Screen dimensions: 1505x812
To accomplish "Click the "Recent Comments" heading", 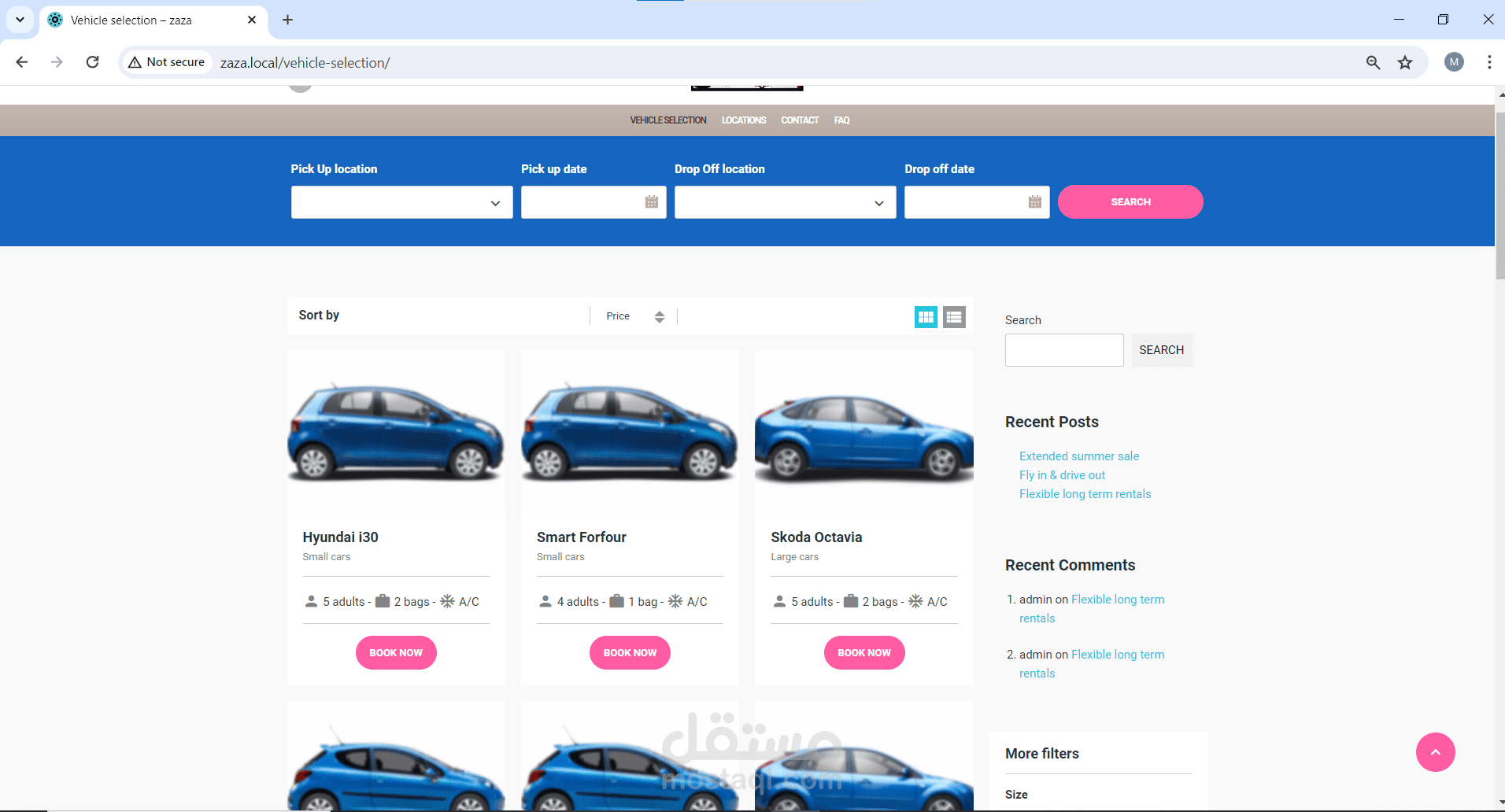I will [1070, 565].
